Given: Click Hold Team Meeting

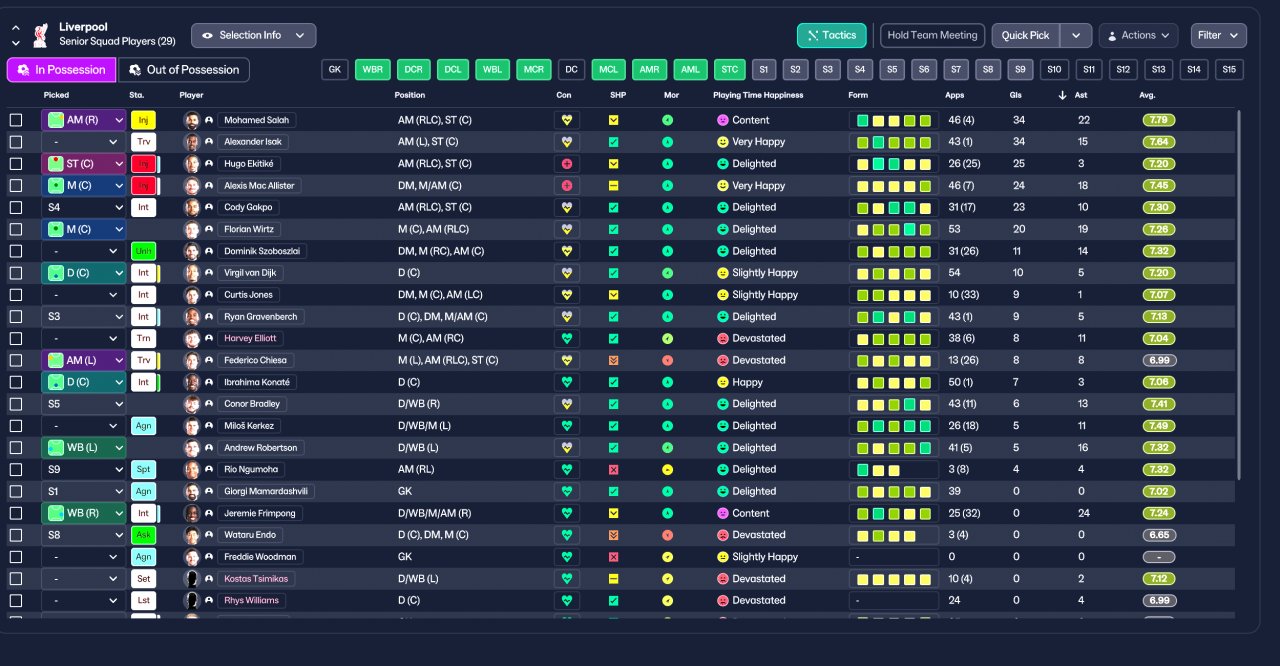Looking at the screenshot, I should coord(932,35).
